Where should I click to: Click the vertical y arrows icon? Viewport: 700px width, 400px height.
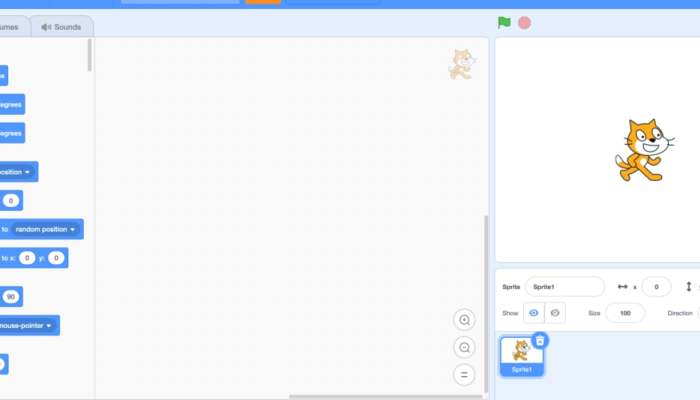pos(689,287)
